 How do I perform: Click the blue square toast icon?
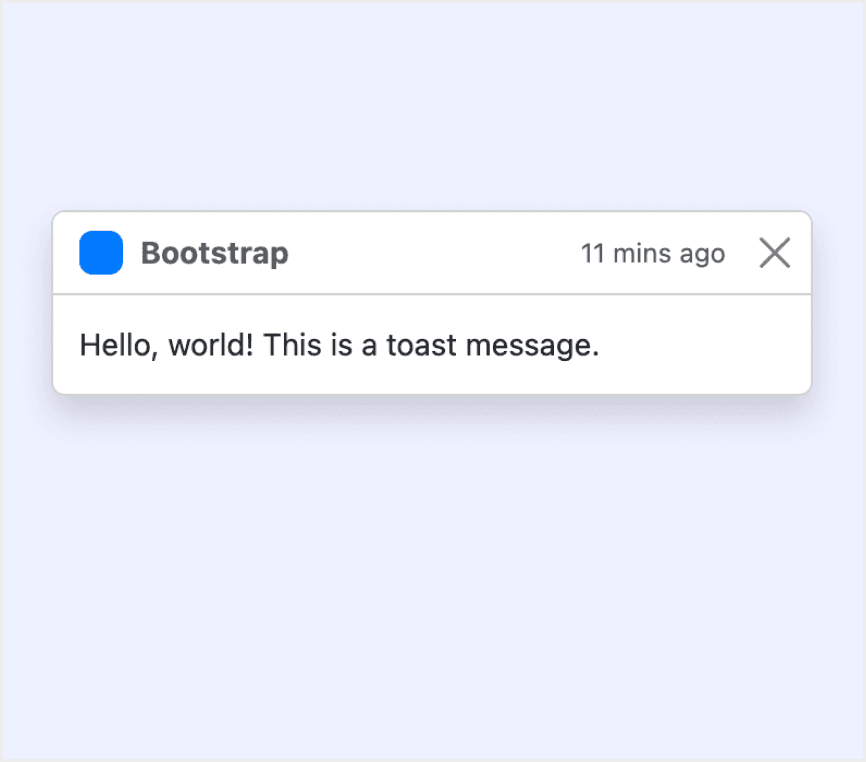pos(101,253)
